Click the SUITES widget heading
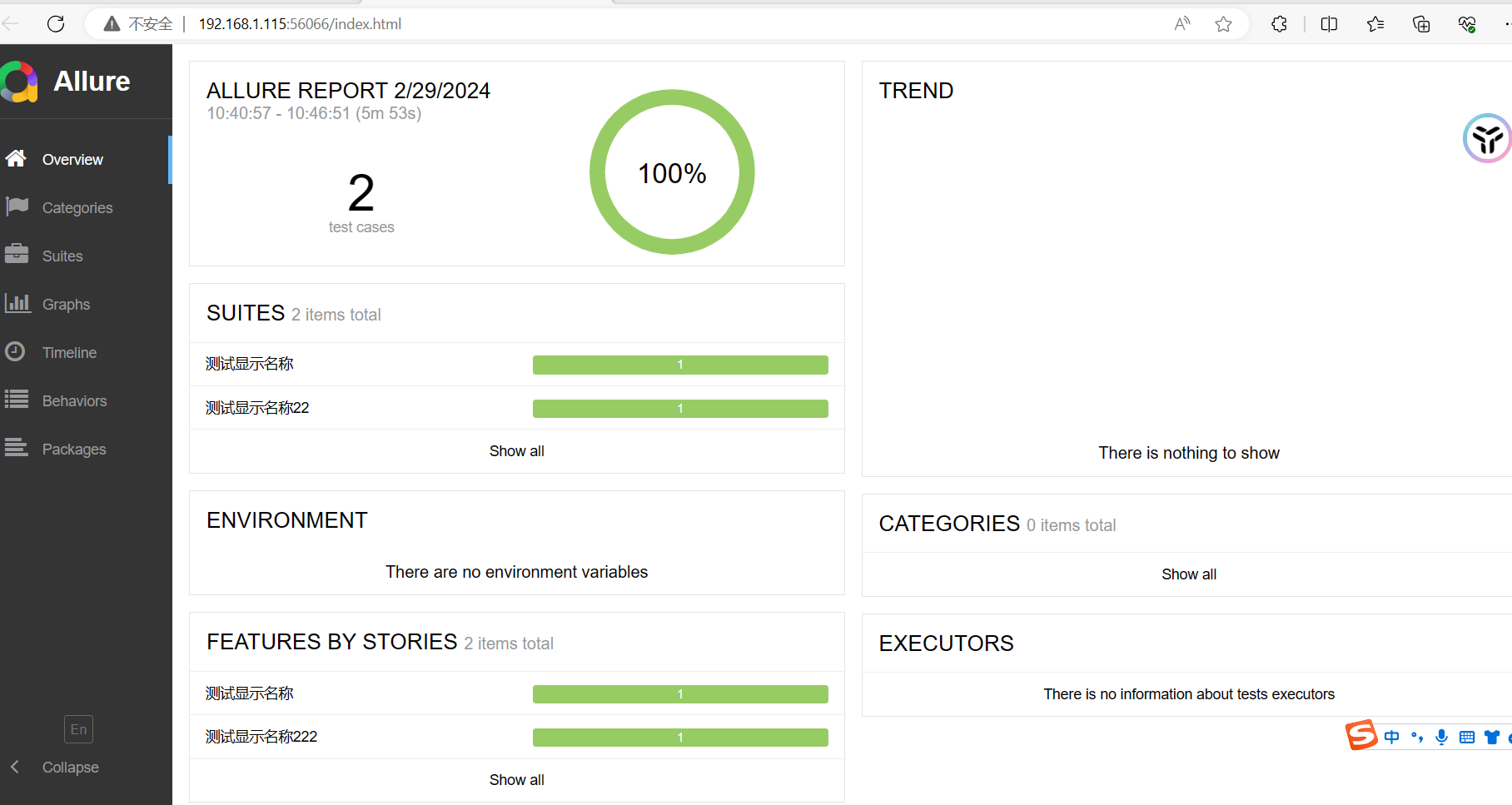This screenshot has height=805, width=1512. [246, 313]
